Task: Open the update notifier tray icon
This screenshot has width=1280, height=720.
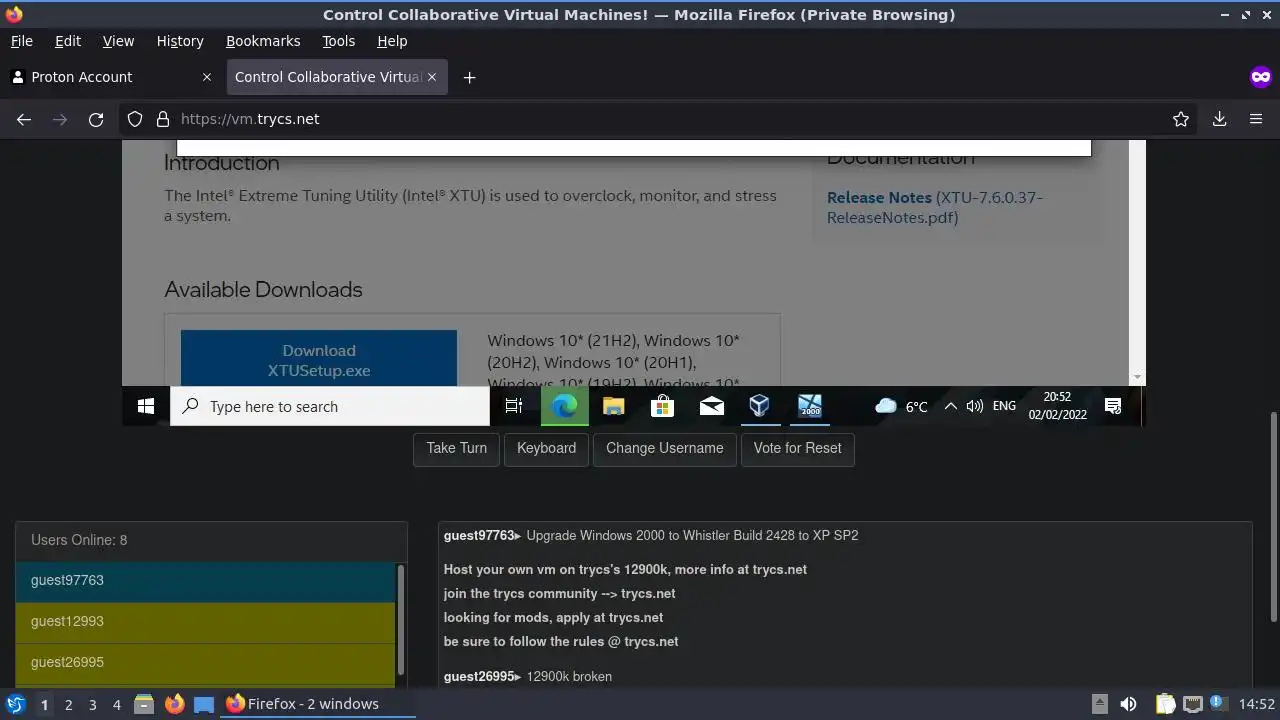Action: coord(1217,703)
